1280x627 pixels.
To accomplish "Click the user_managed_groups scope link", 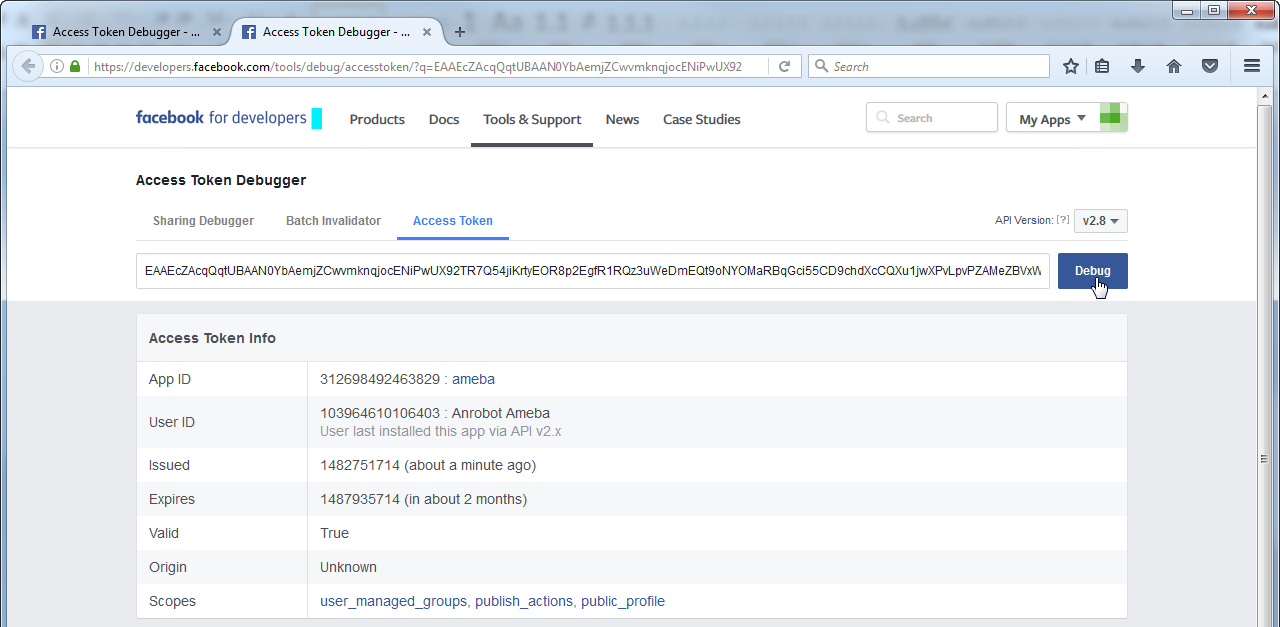I will (393, 601).
